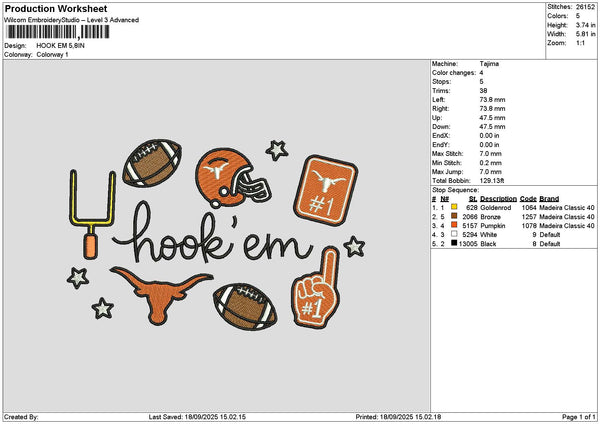The image size is (600, 424).
Task: Click the star between helmet and #1 card
Action: coord(277,150)
